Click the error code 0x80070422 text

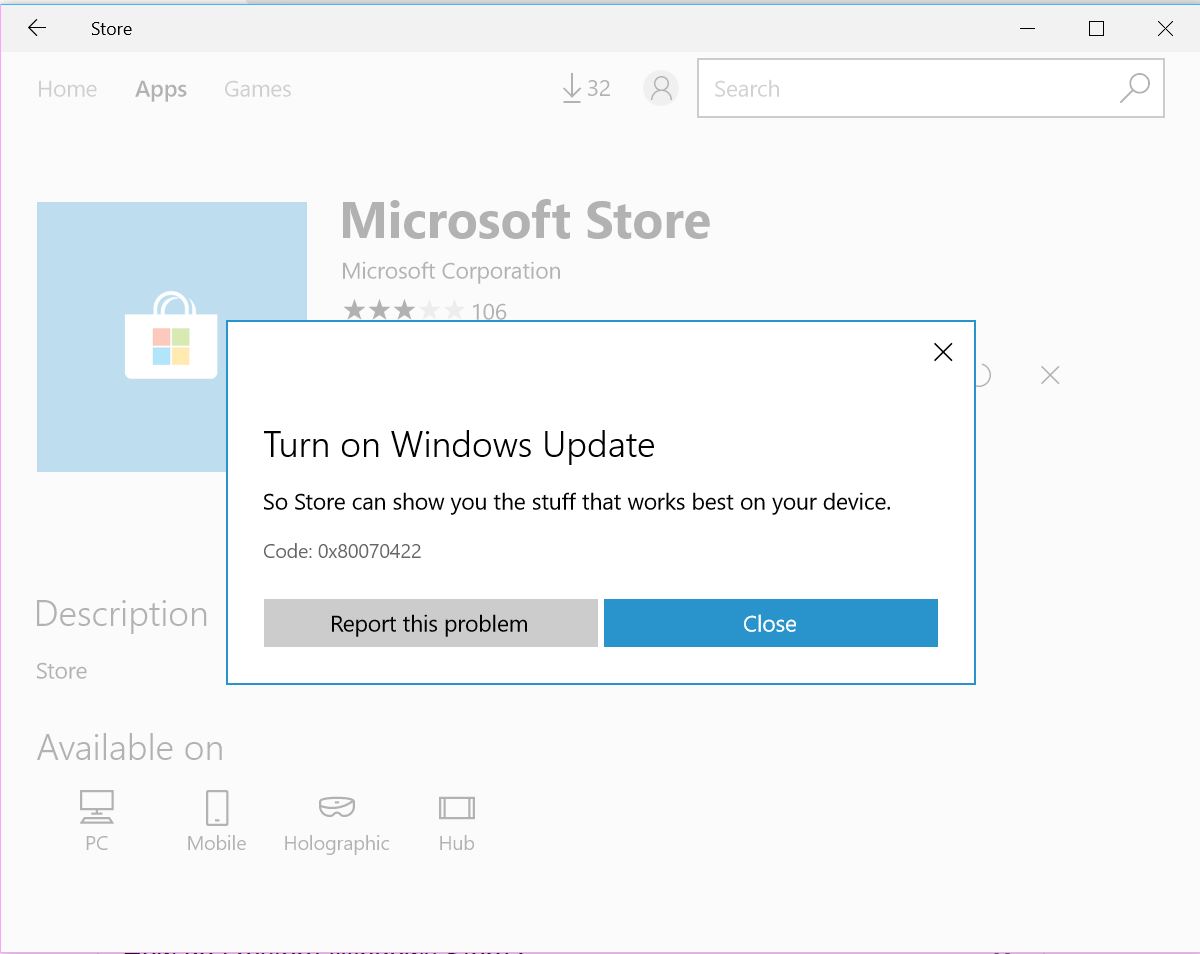pos(342,551)
